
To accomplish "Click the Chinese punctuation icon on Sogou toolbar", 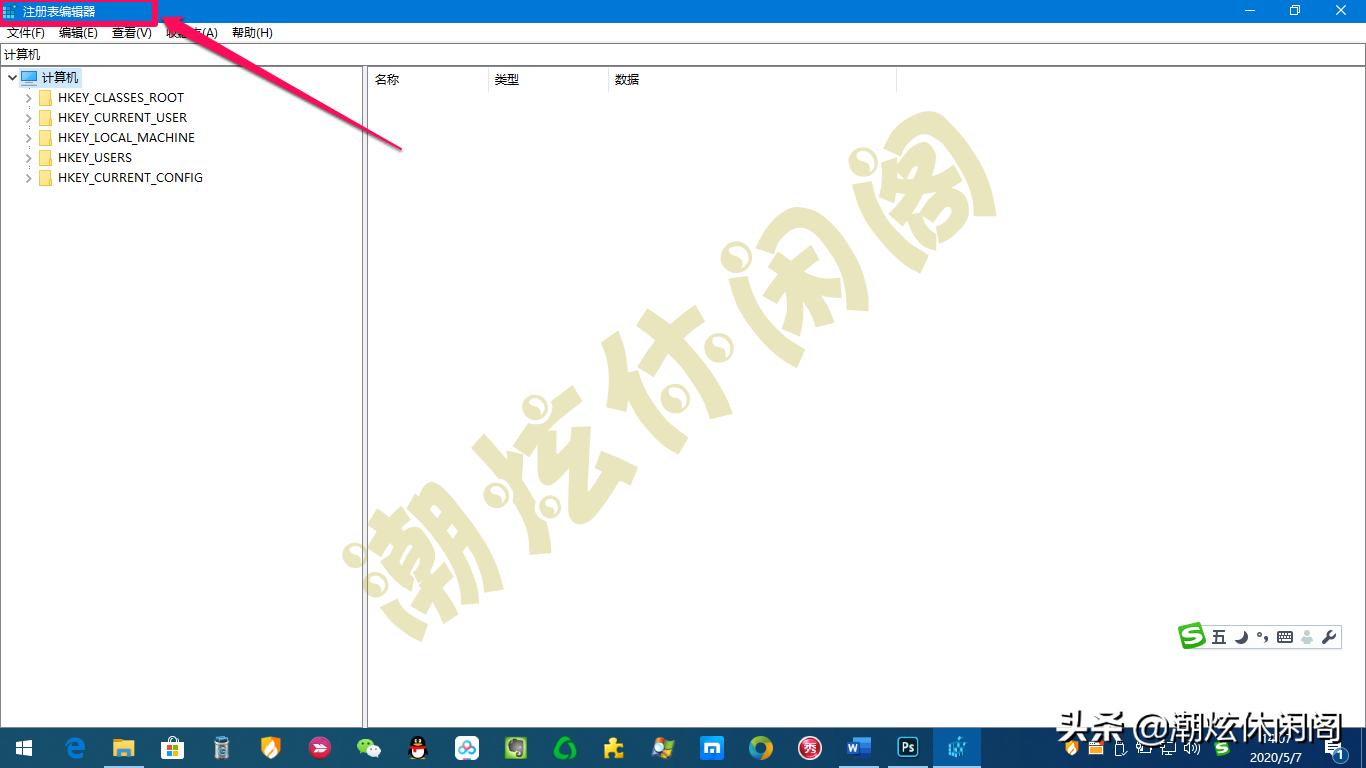I will tap(1263, 637).
